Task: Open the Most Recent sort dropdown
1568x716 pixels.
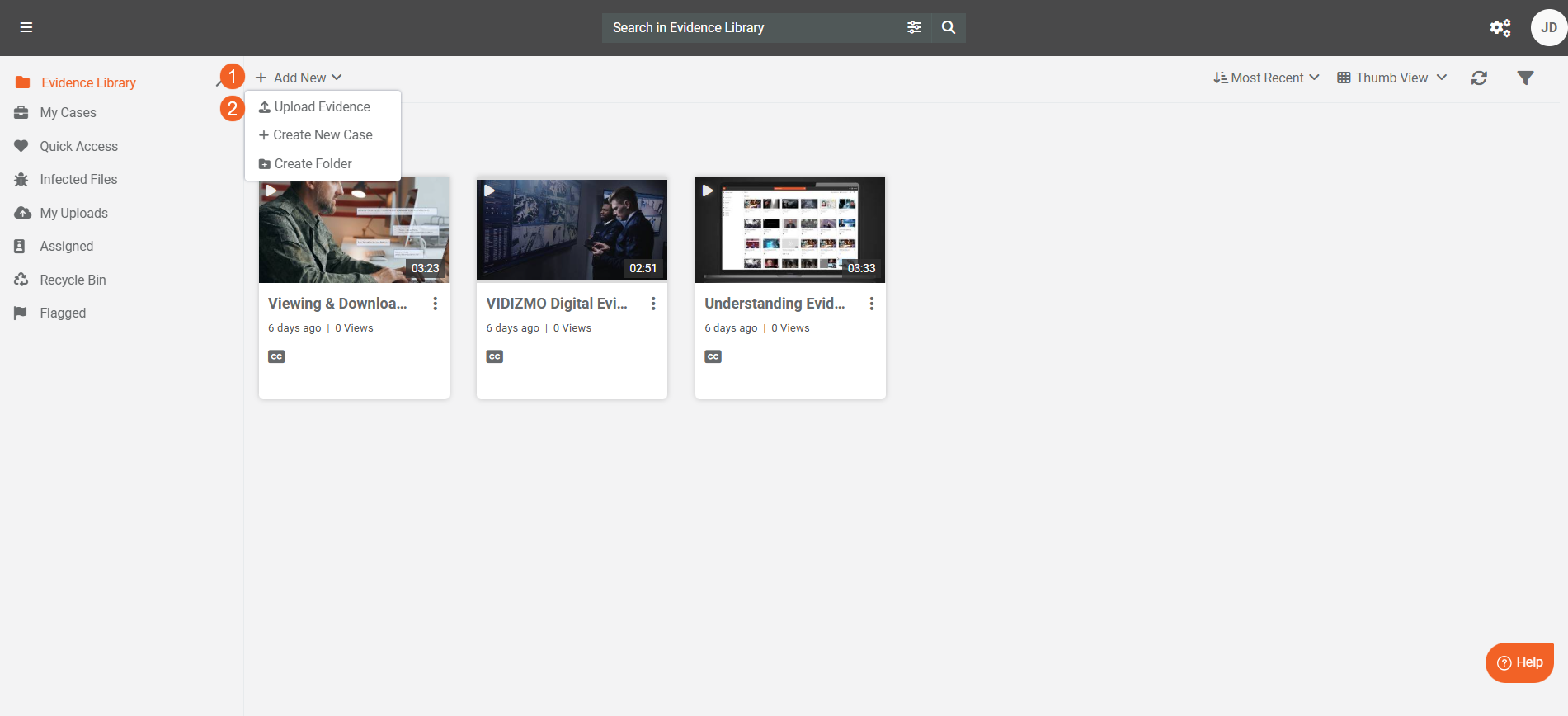Action: tap(1266, 78)
